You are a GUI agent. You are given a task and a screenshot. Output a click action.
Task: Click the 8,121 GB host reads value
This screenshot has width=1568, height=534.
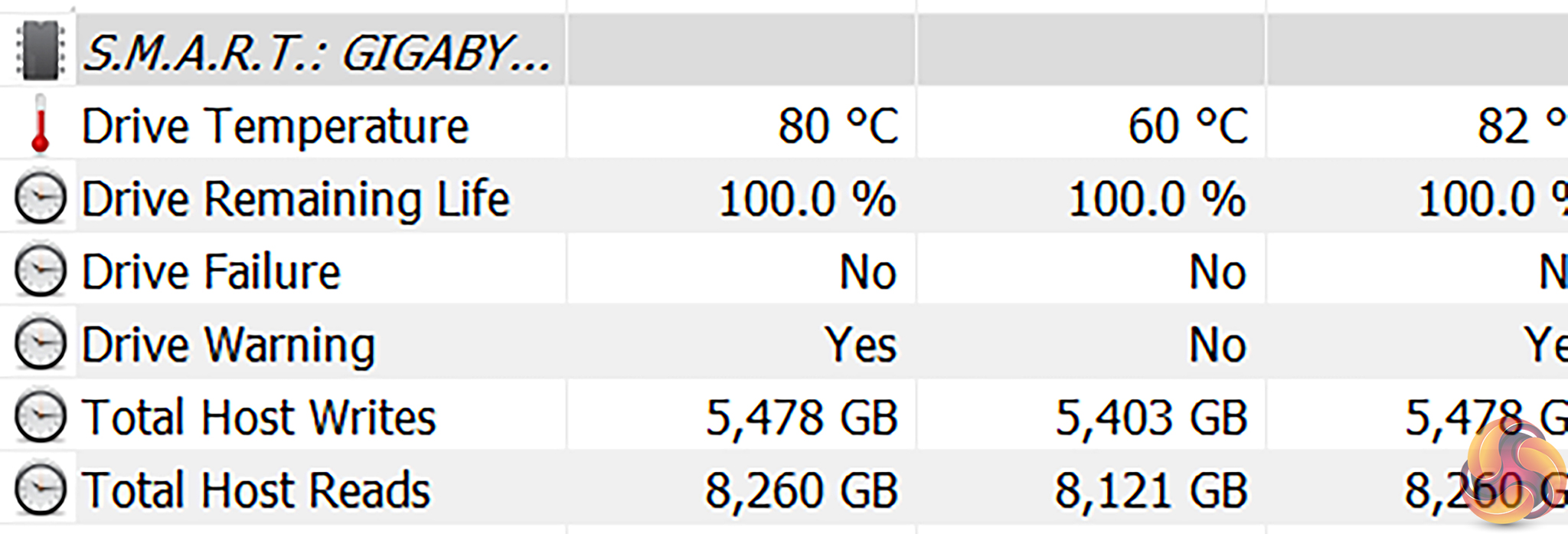[x=1151, y=490]
